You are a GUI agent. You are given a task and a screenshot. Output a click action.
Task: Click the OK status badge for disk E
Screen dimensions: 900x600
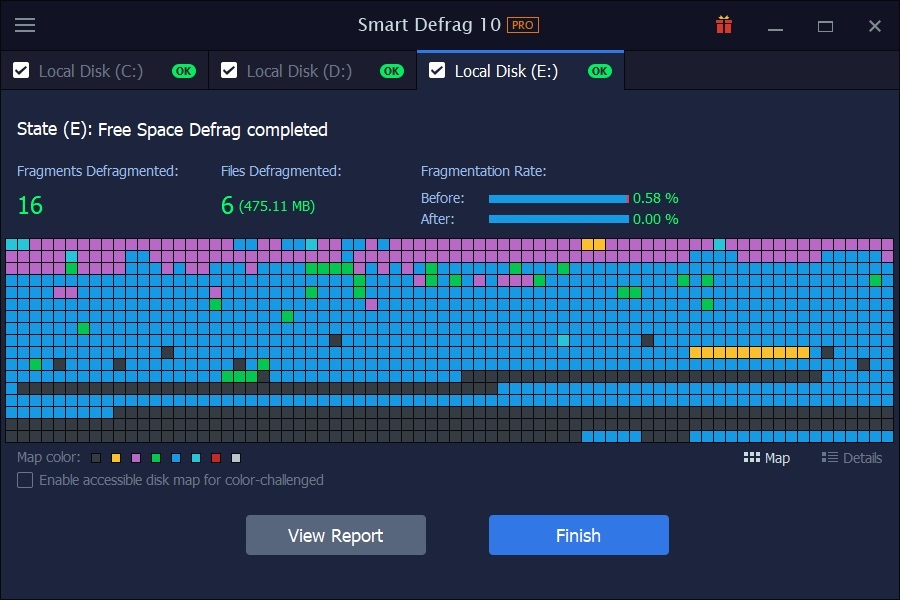point(600,71)
